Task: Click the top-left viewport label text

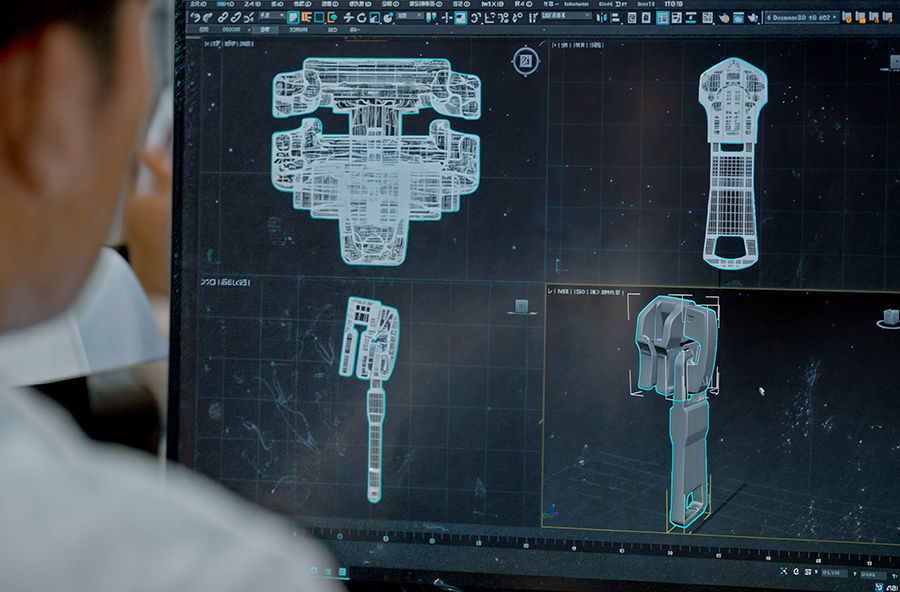Action: (x=229, y=44)
